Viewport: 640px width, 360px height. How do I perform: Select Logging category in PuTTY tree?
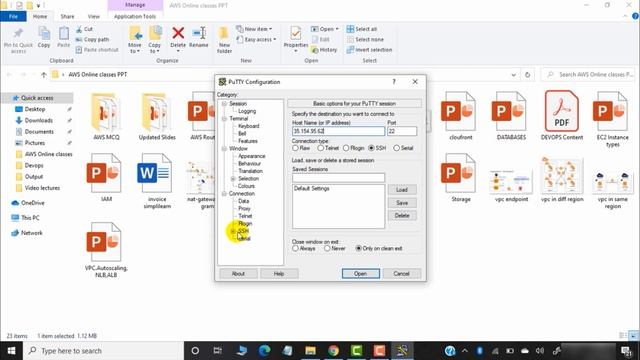247,111
